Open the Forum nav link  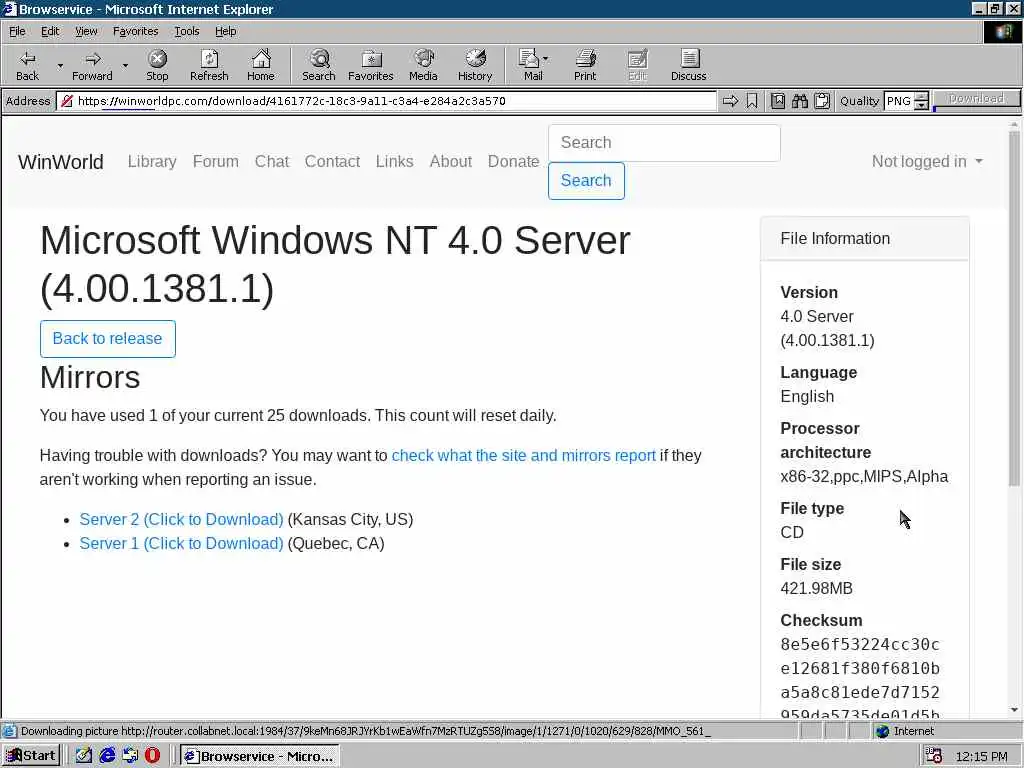click(216, 161)
